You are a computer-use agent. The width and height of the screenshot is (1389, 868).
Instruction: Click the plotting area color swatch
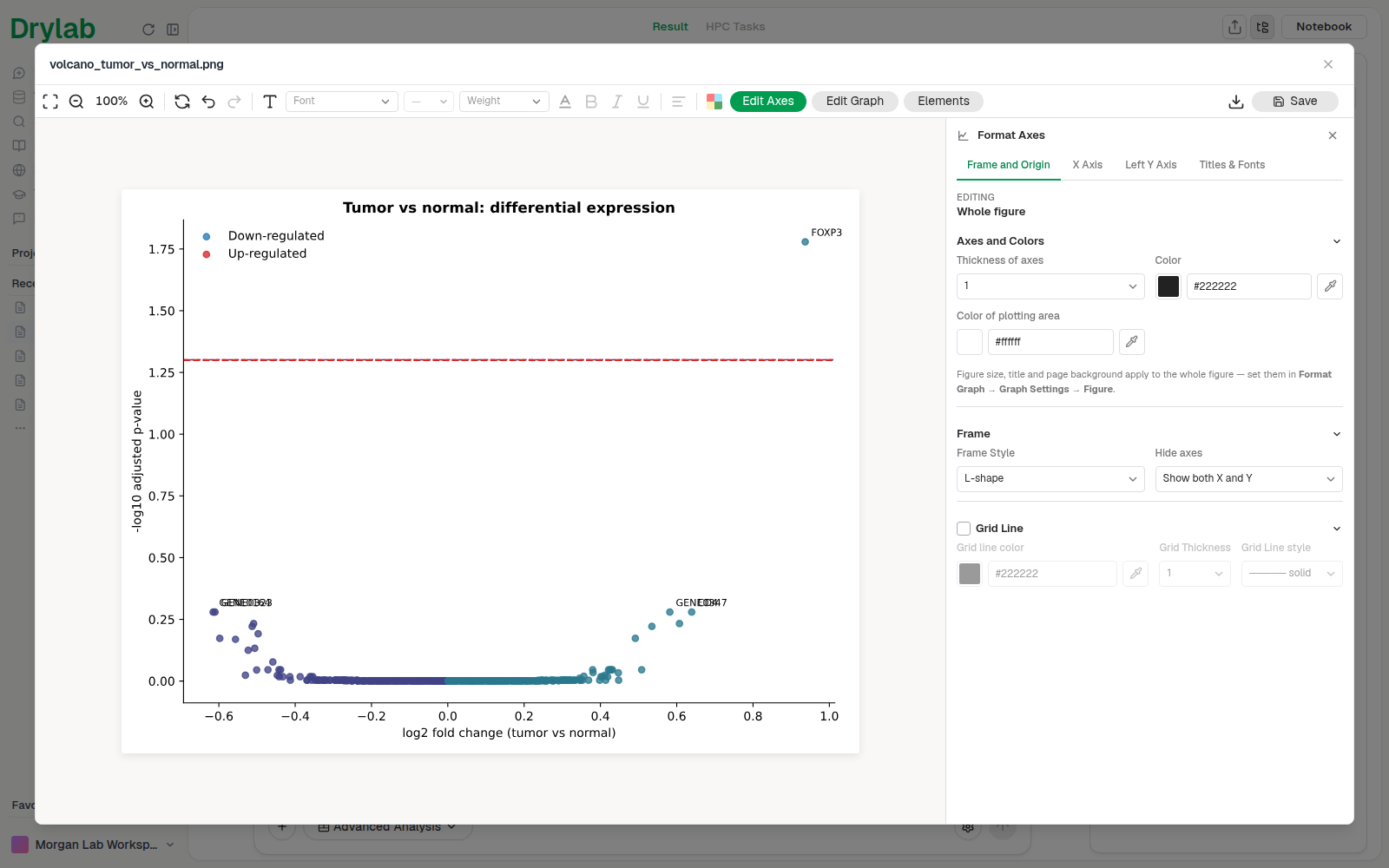click(970, 342)
